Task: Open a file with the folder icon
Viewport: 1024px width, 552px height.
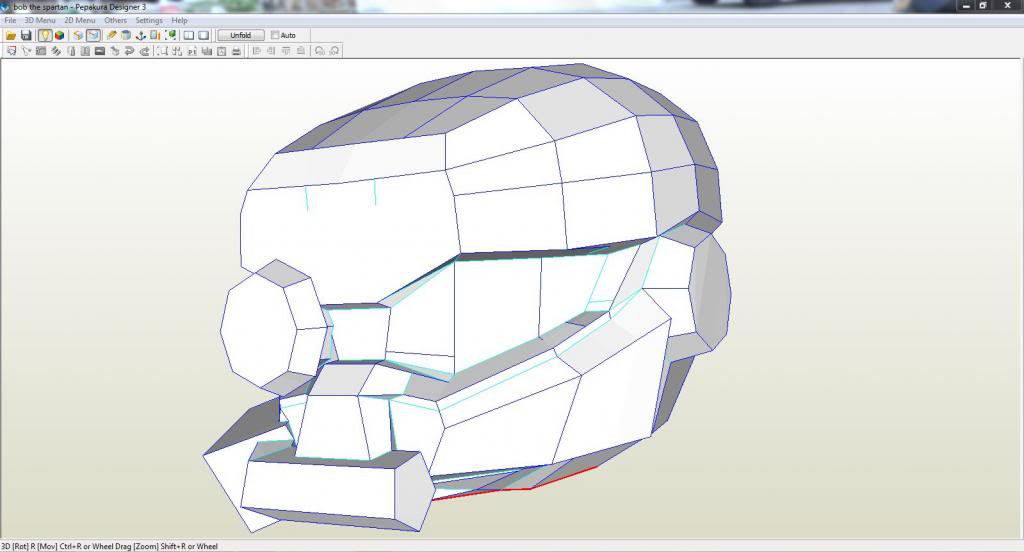Action: tap(11, 35)
